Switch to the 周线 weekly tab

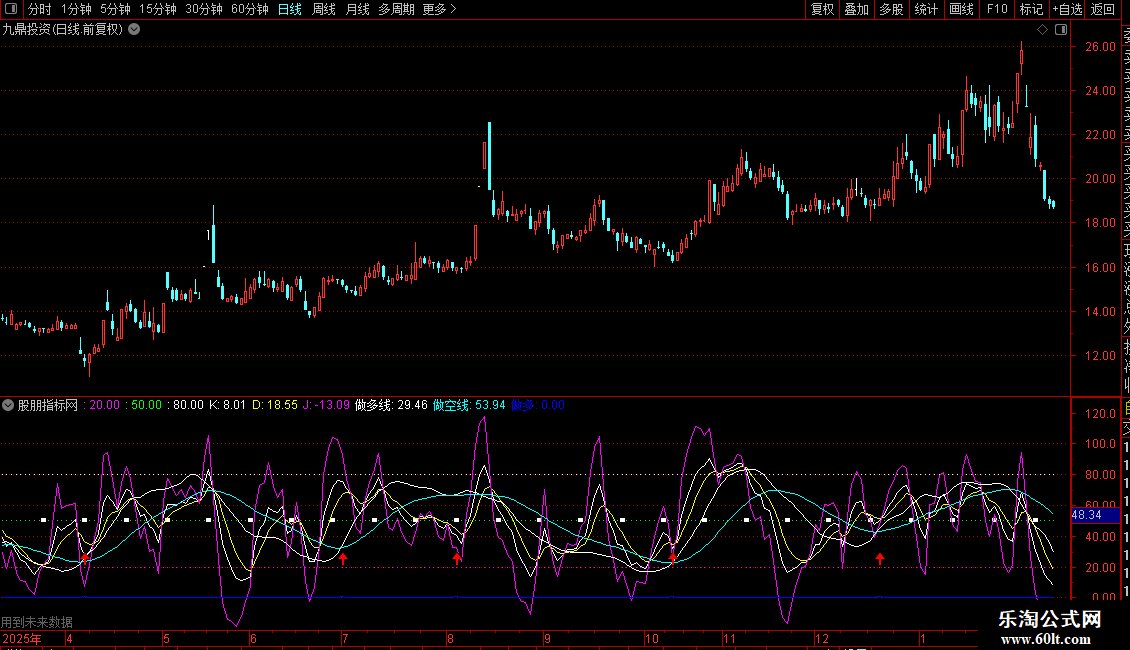click(x=324, y=9)
